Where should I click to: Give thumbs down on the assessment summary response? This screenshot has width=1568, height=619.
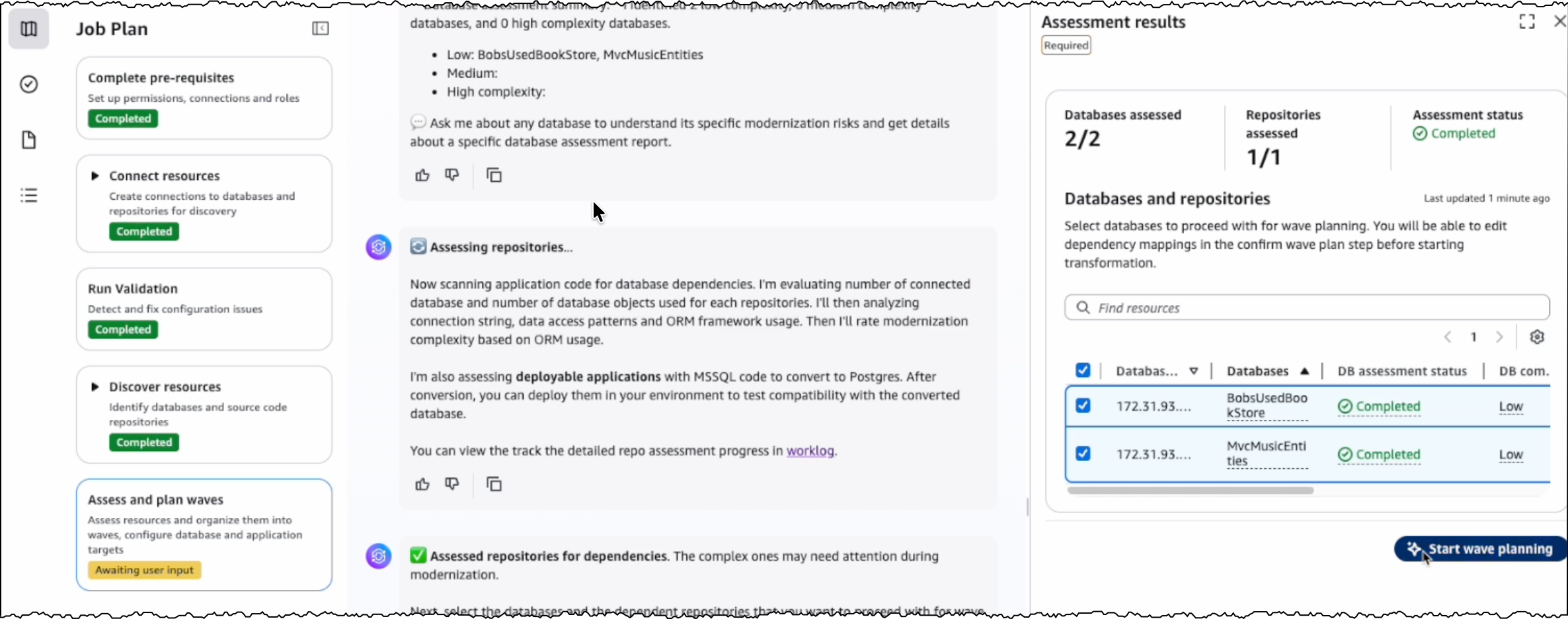coord(452,175)
